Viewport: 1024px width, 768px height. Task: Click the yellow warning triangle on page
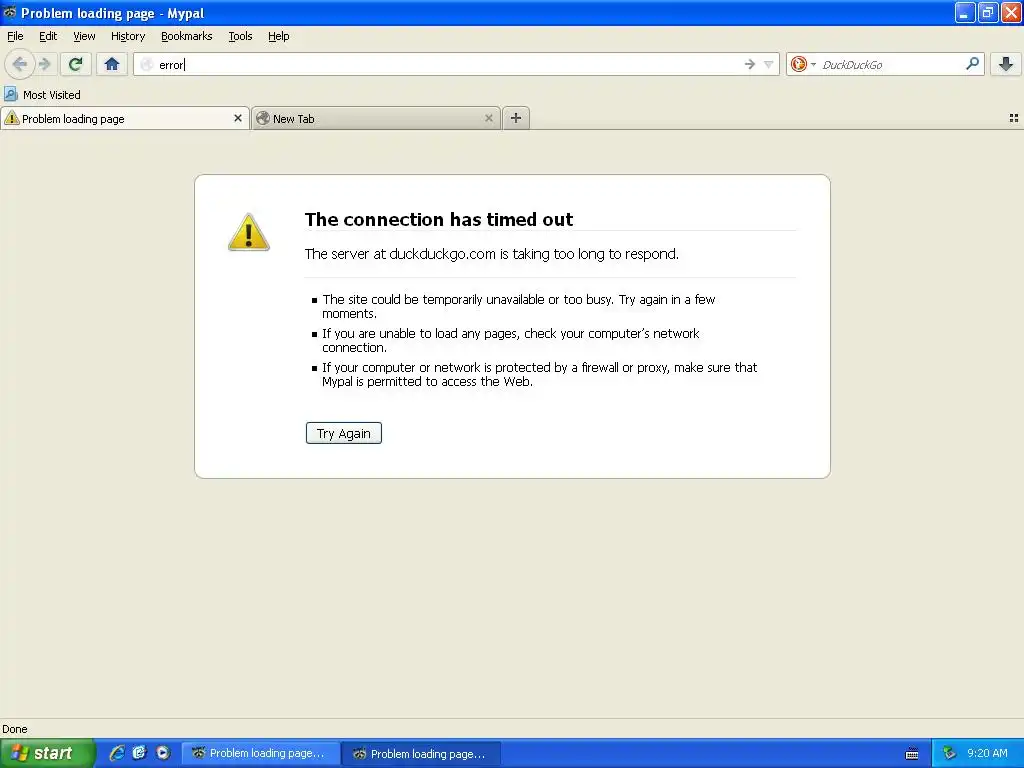click(248, 232)
